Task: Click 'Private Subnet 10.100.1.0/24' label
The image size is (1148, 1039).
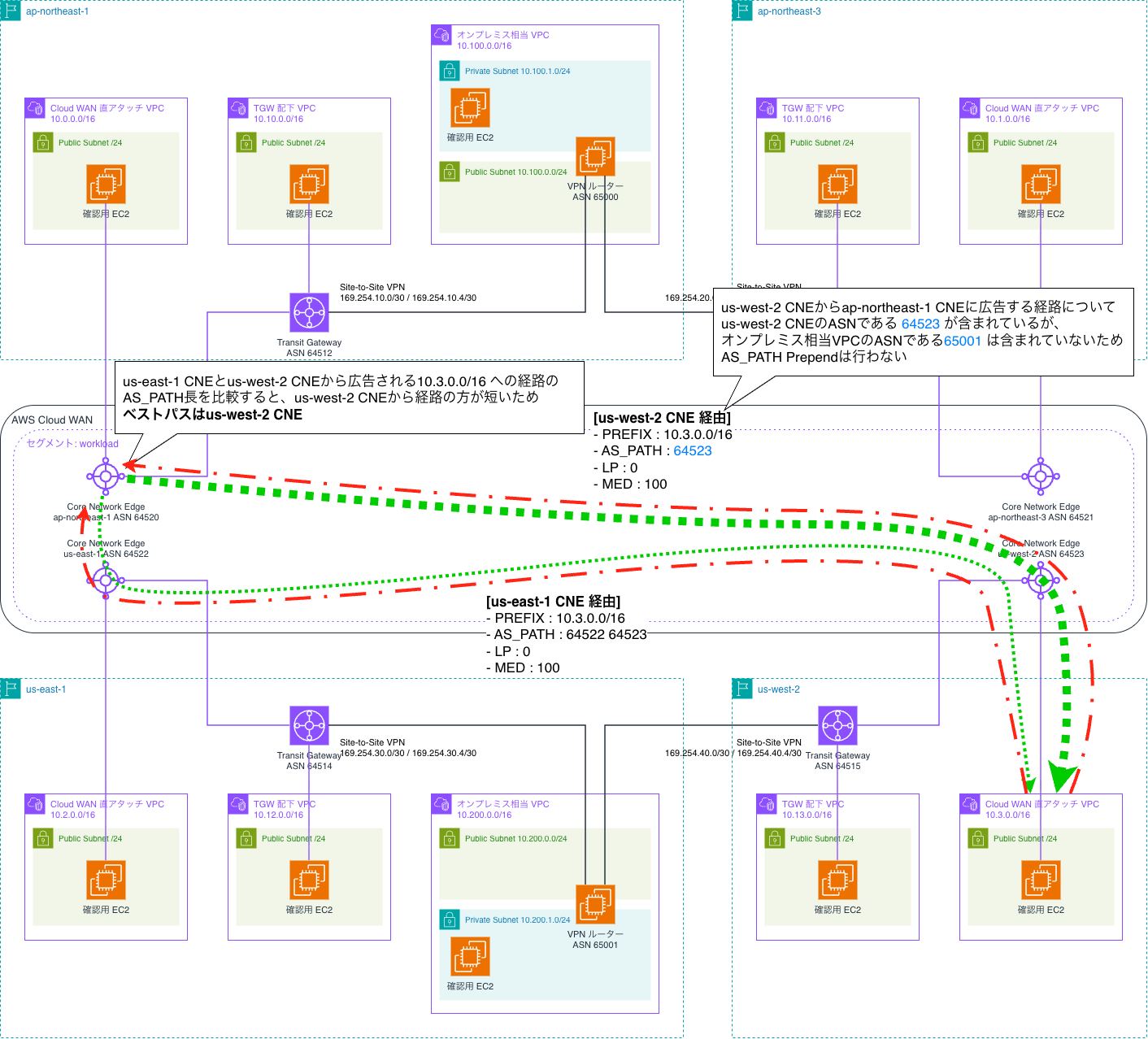Action: click(518, 72)
